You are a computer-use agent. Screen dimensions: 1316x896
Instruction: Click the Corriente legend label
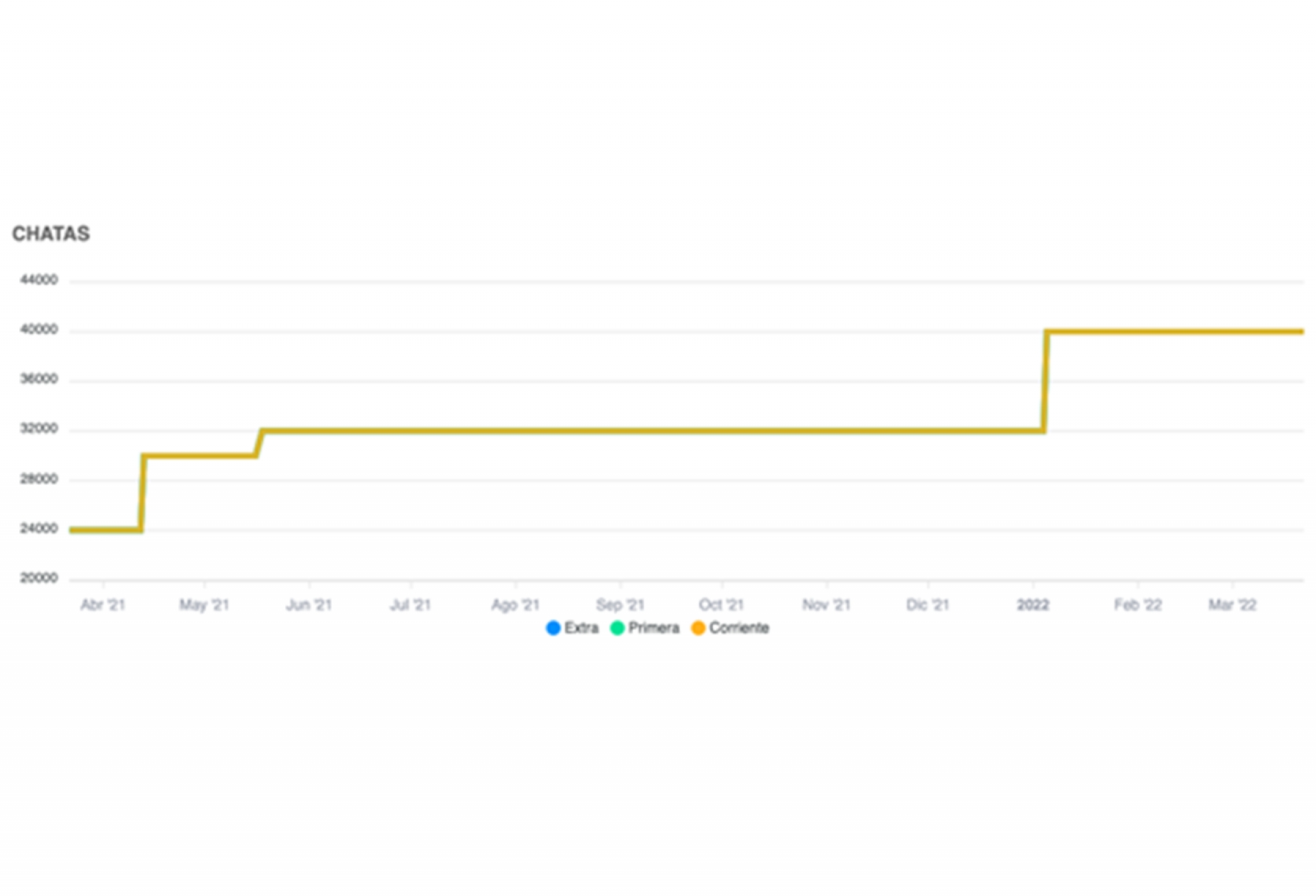point(739,628)
